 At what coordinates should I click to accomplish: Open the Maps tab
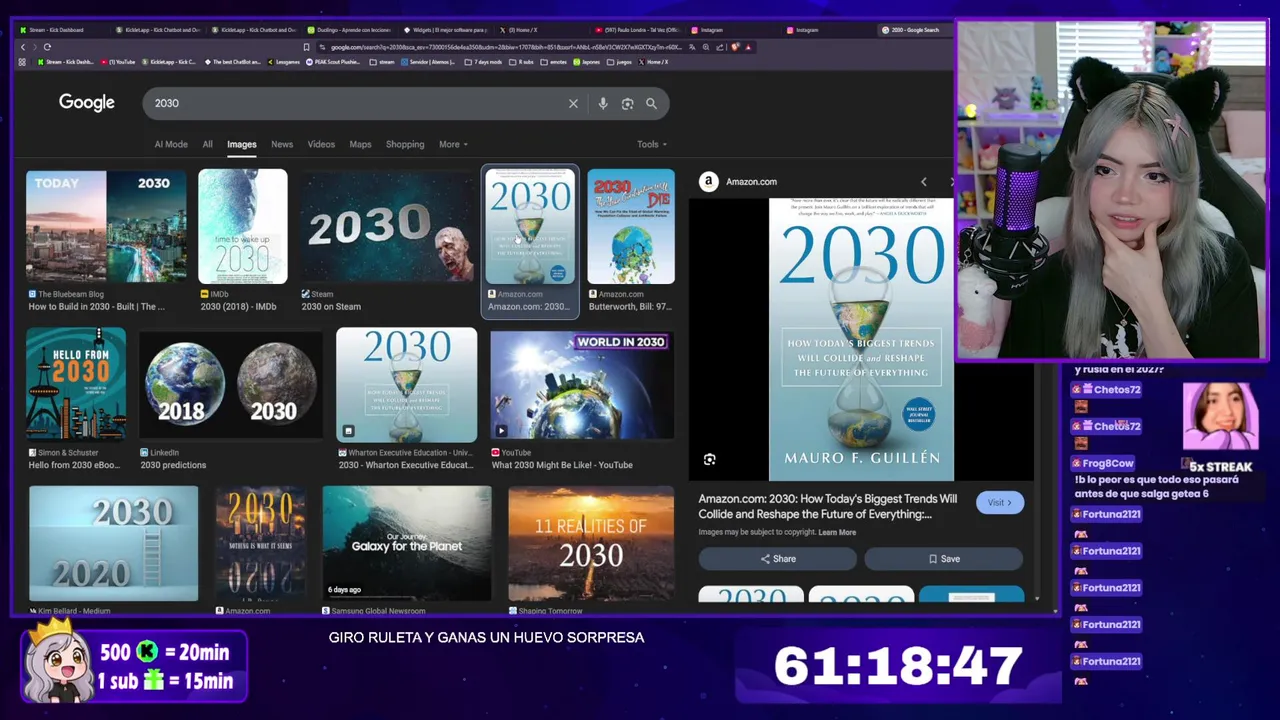click(x=360, y=144)
